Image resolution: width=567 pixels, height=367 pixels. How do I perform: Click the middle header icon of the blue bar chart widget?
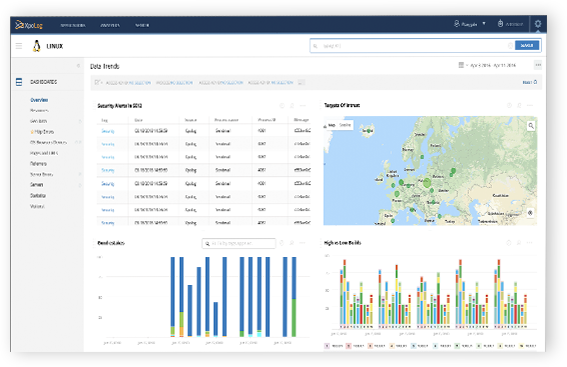pyautogui.click(x=292, y=243)
